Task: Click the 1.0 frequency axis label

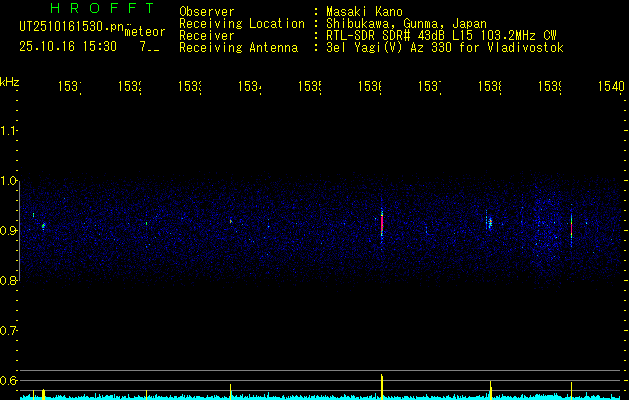Action: 9,181
